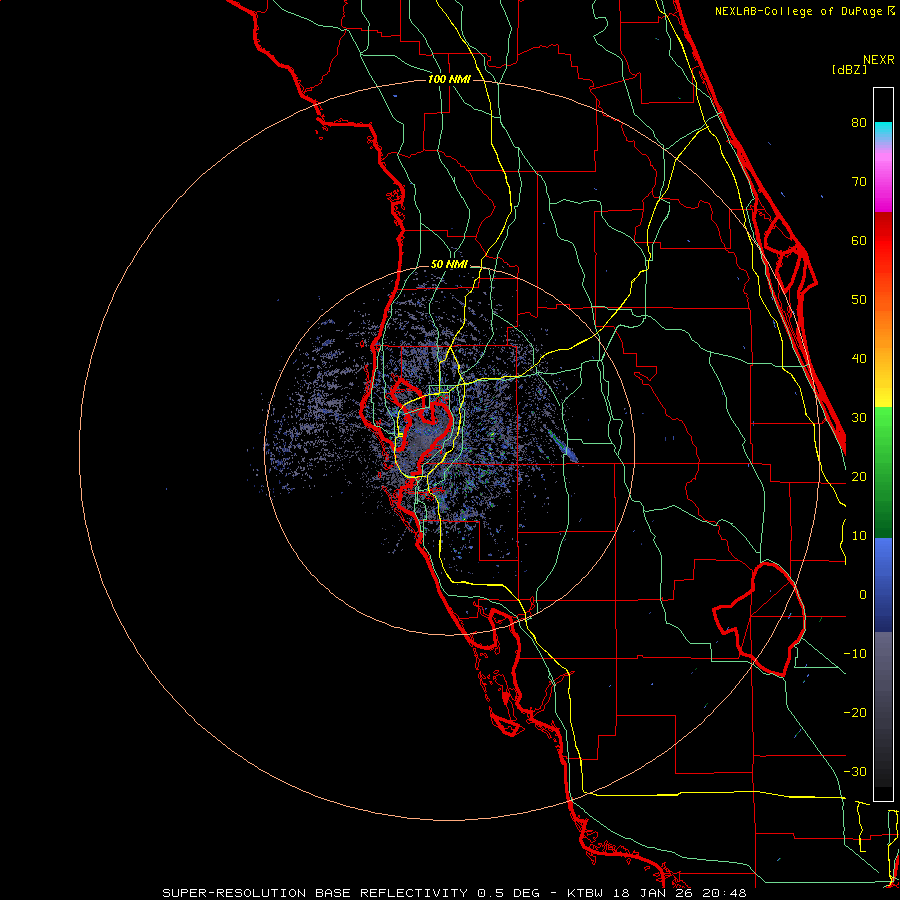Screen dimensions: 900x900
Task: Click the "20" value beside the color bar
Action: [x=859, y=477]
